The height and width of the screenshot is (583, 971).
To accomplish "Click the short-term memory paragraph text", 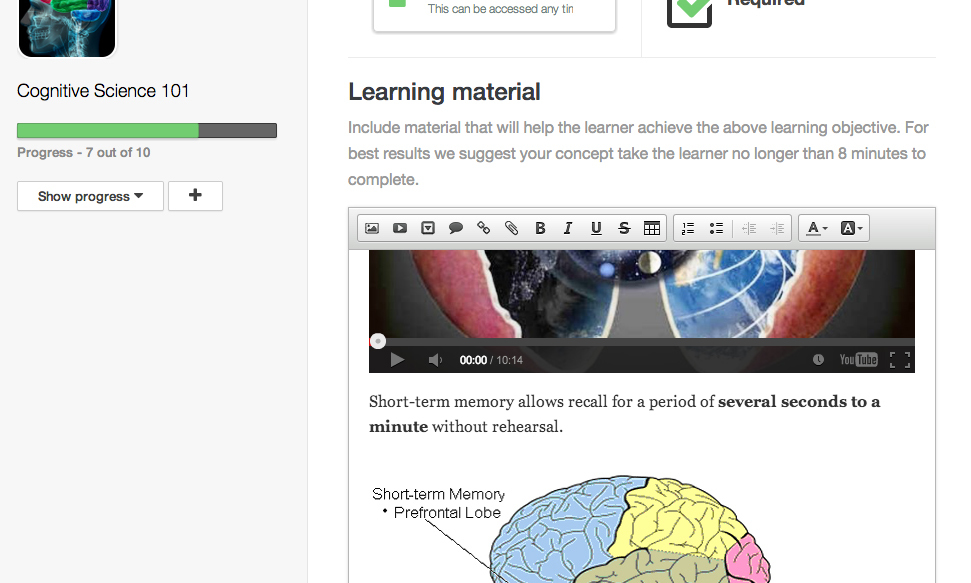I will (624, 414).
